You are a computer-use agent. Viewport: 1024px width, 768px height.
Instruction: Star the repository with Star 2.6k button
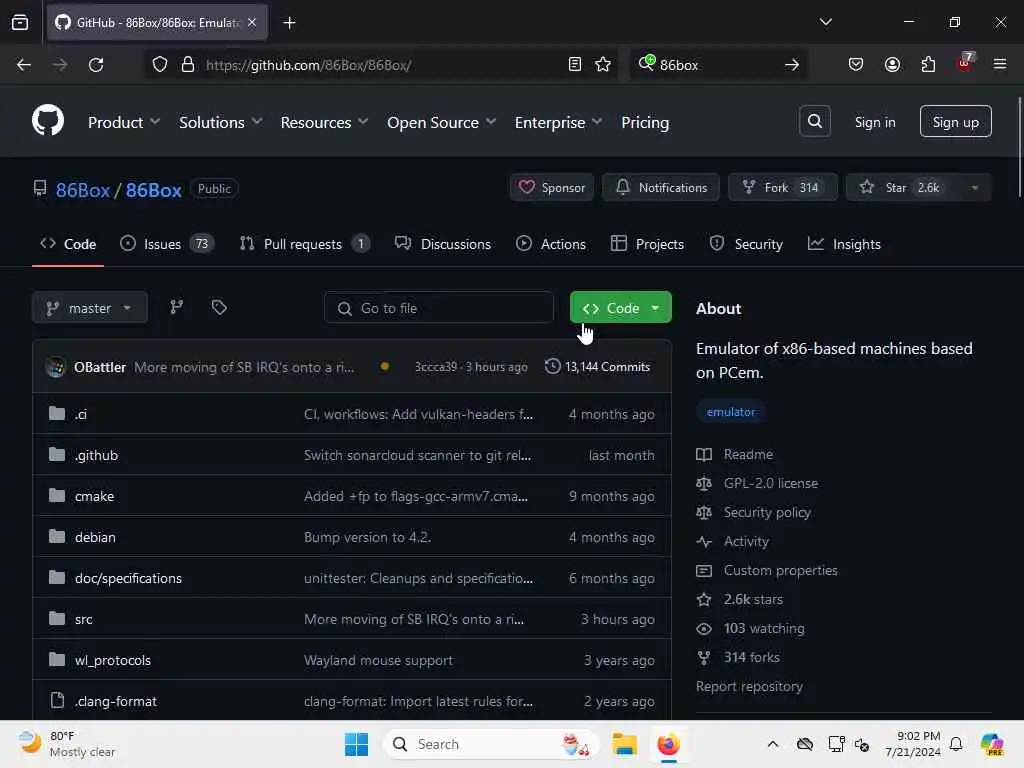(903, 188)
